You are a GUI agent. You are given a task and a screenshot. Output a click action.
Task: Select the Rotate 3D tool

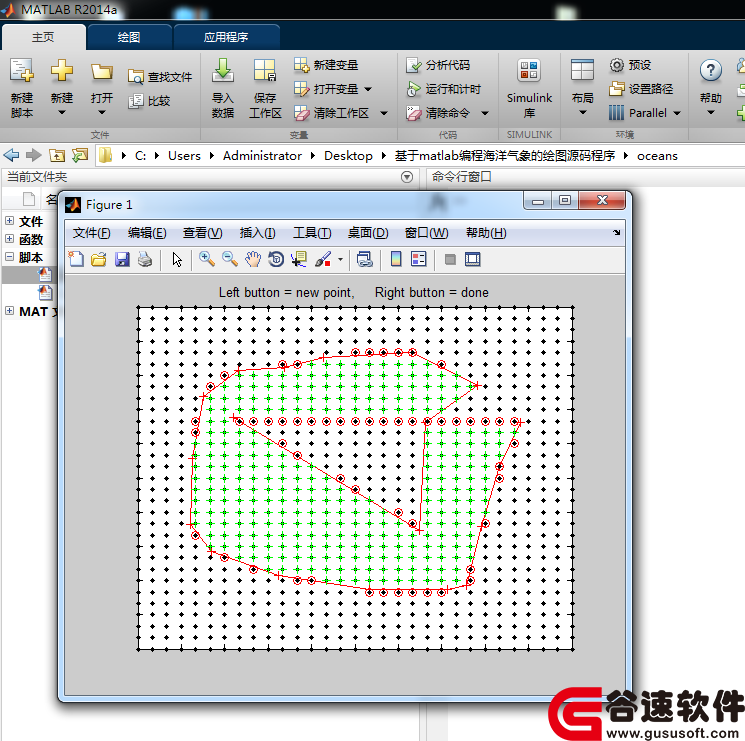click(276, 259)
